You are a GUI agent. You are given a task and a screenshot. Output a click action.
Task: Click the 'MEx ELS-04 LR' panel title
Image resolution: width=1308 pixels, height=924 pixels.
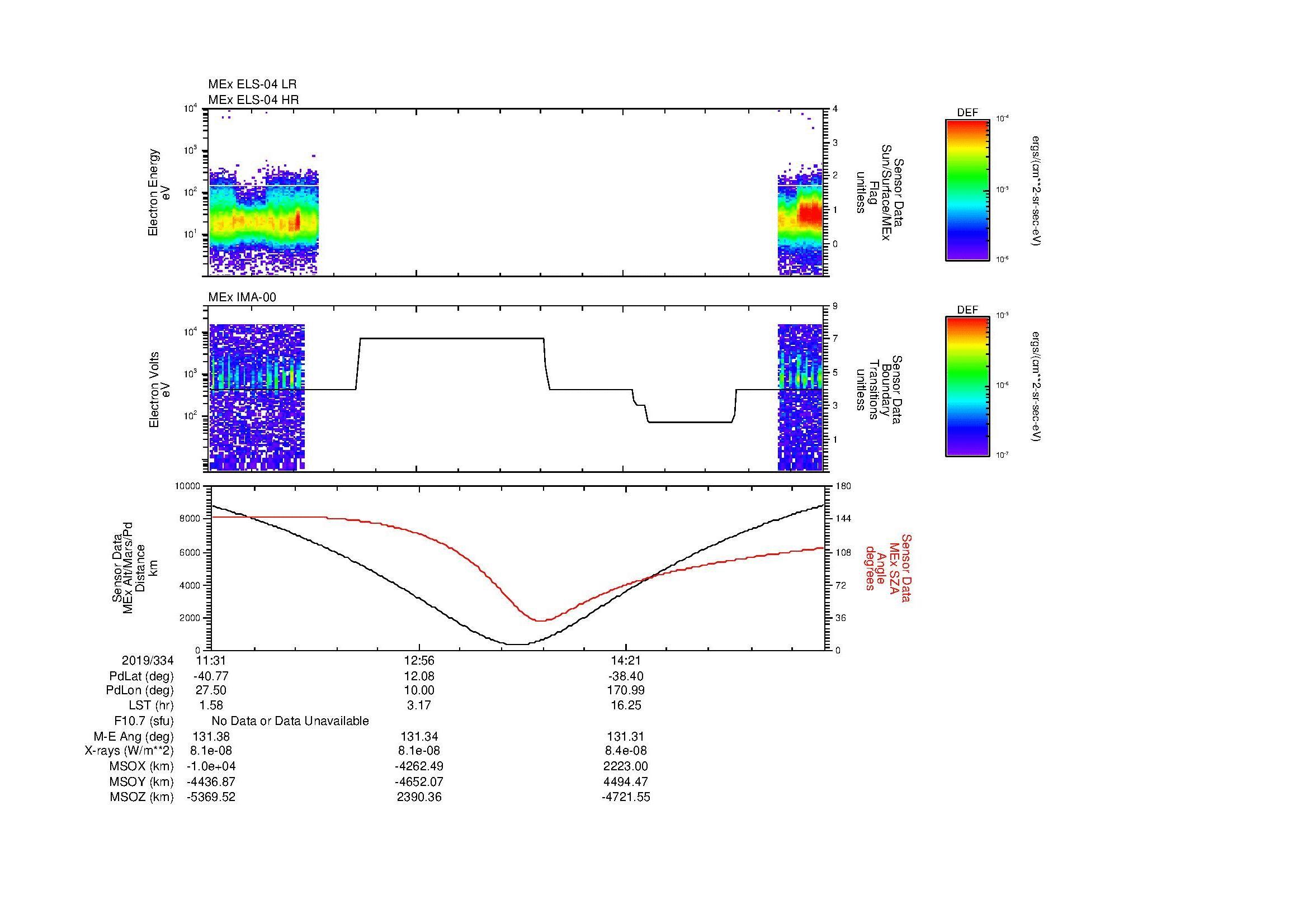point(252,84)
